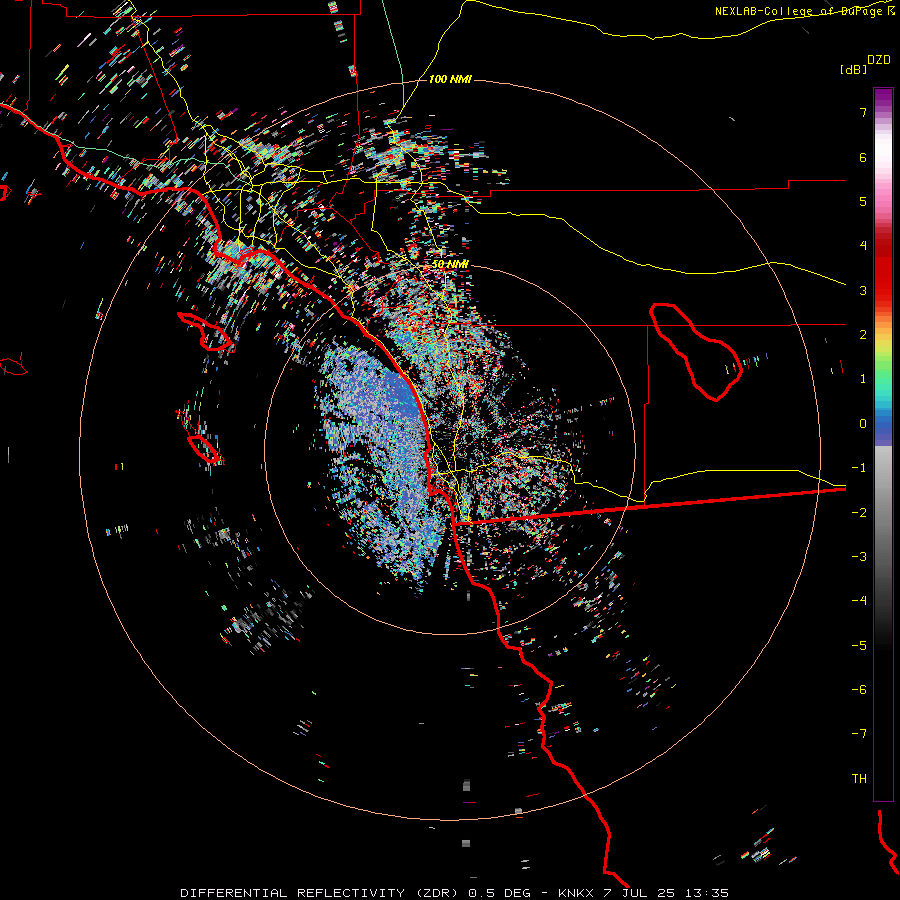Click the Differential Reflectivity (ZDR) caption text
The width and height of the screenshot is (900, 900).
tap(321, 893)
